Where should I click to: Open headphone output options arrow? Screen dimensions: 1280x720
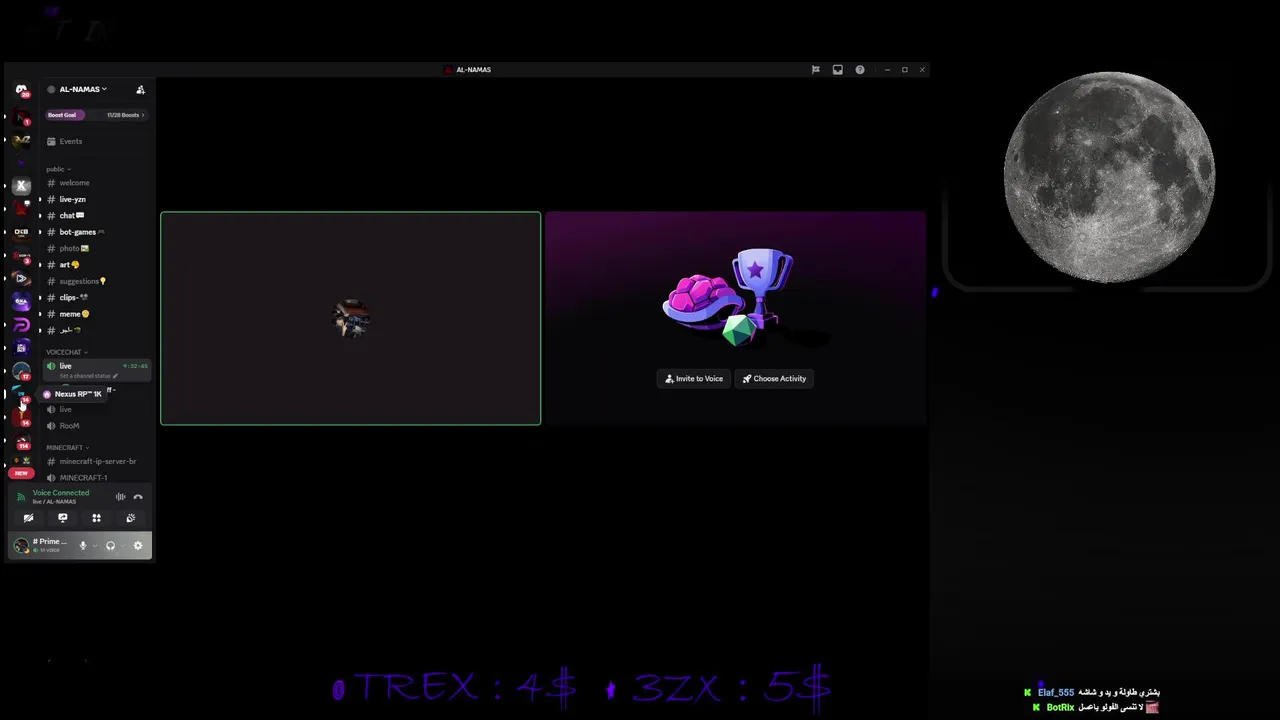(121, 545)
